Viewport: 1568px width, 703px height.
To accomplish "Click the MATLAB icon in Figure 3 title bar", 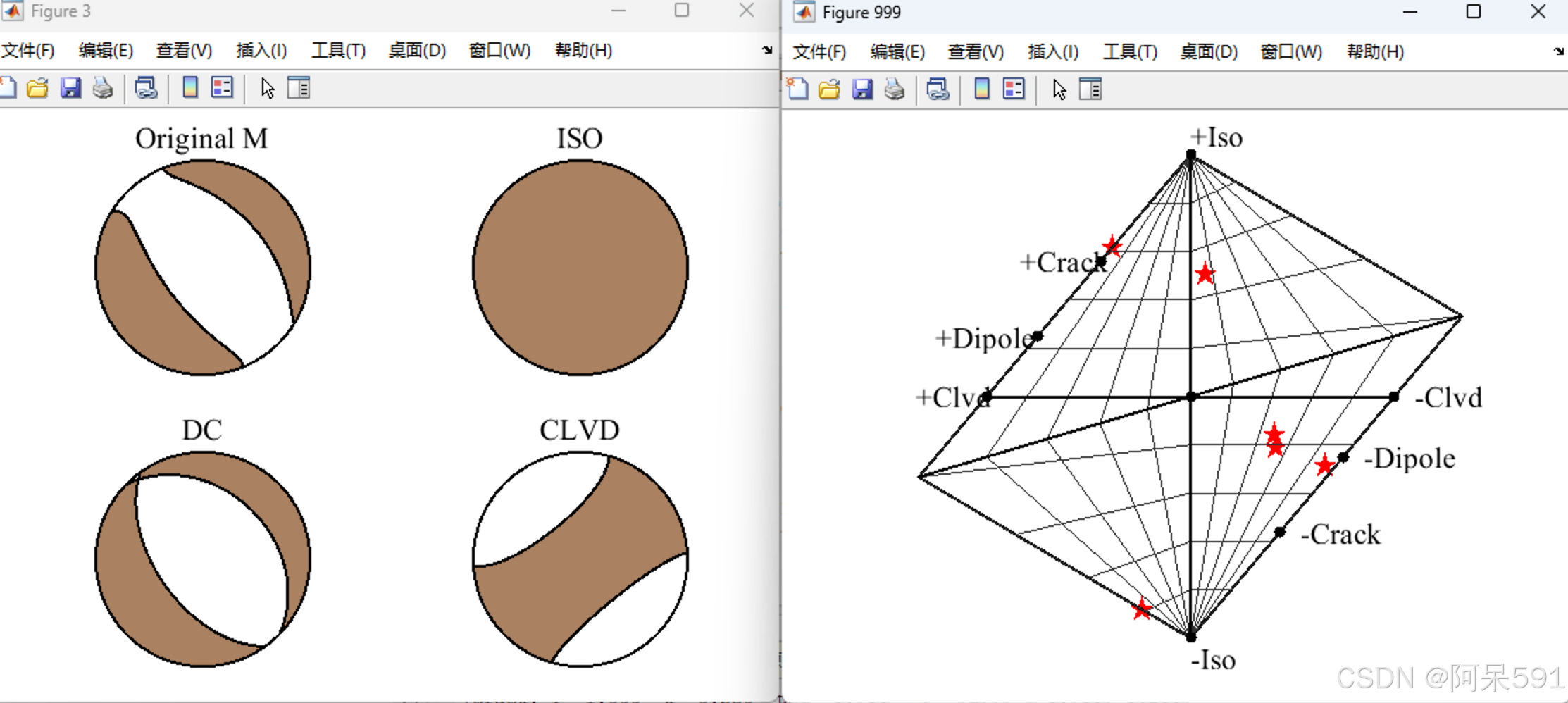I will 12,11.
